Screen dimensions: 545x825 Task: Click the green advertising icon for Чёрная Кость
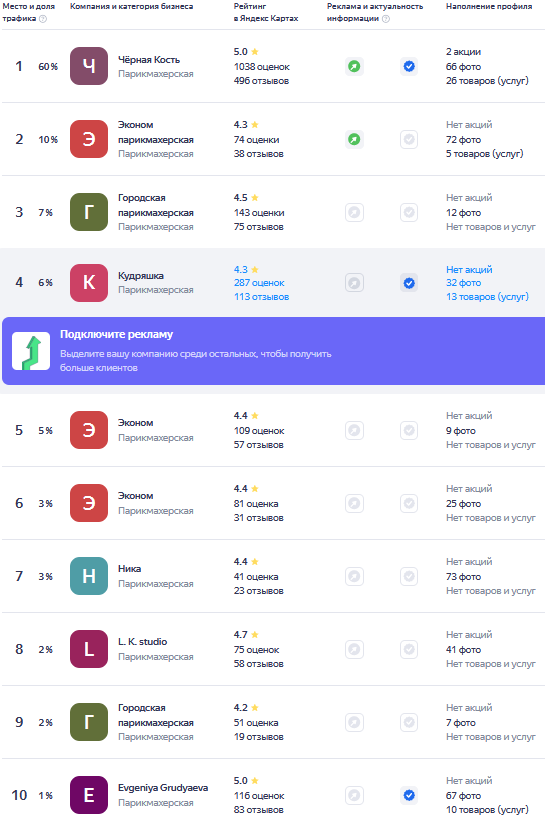tap(355, 66)
